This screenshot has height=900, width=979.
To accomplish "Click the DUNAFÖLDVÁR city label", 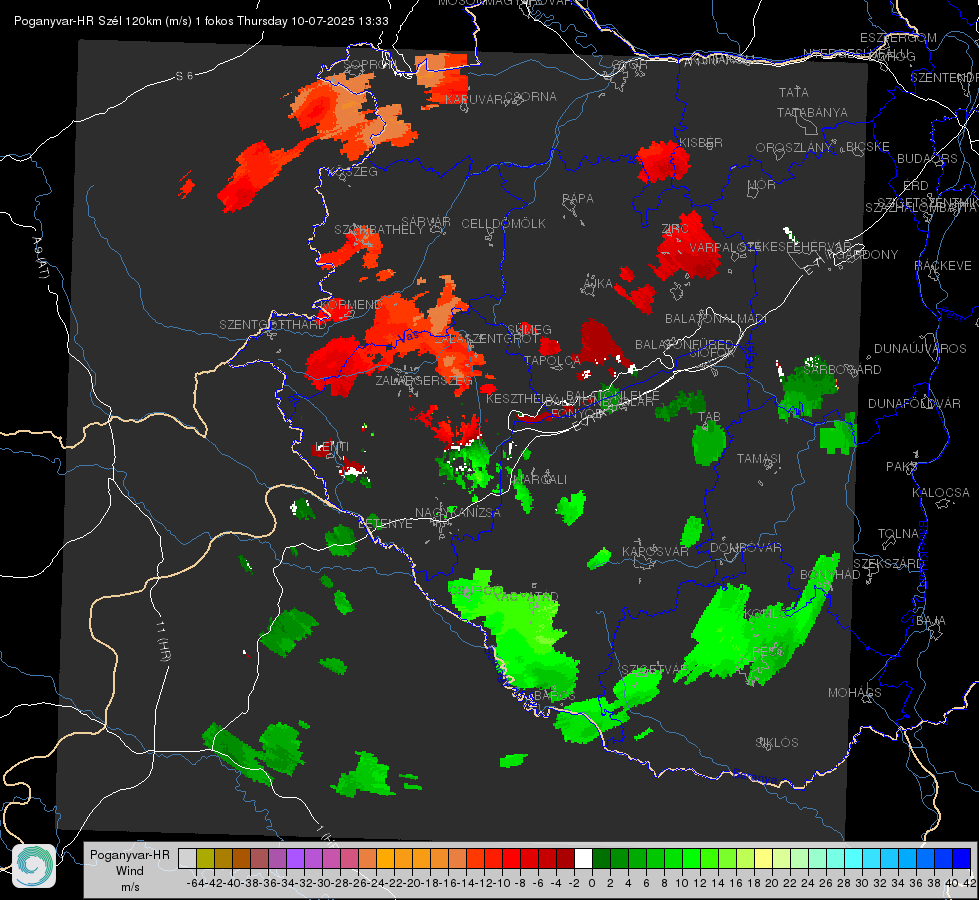I will pos(914,404).
